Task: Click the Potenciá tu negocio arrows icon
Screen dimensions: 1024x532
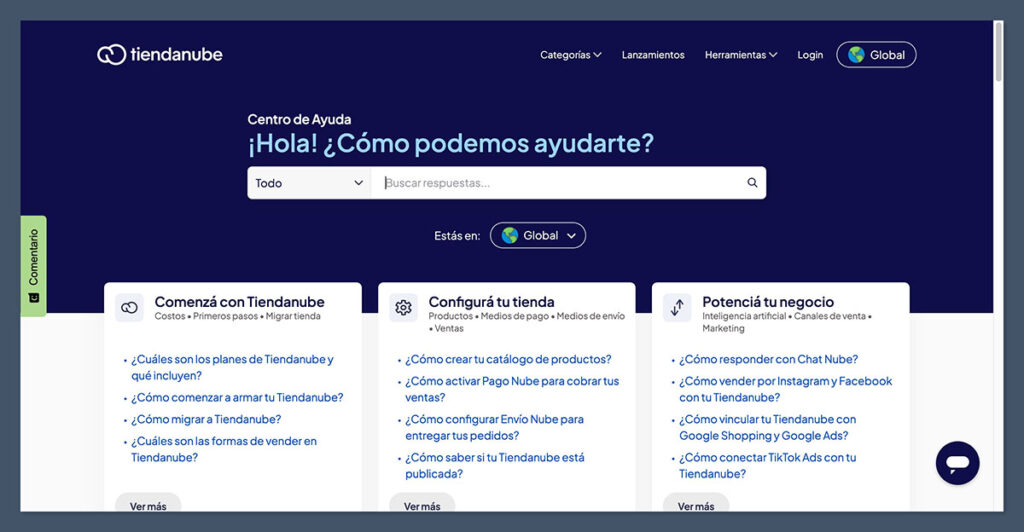Action: point(677,307)
